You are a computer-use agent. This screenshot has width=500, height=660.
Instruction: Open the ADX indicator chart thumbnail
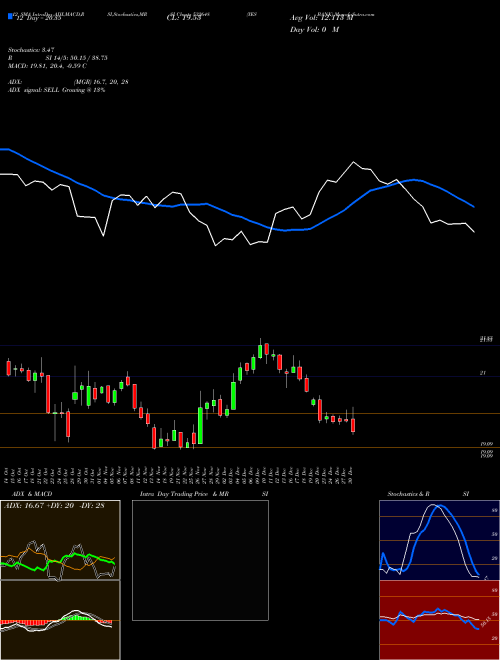(60, 540)
